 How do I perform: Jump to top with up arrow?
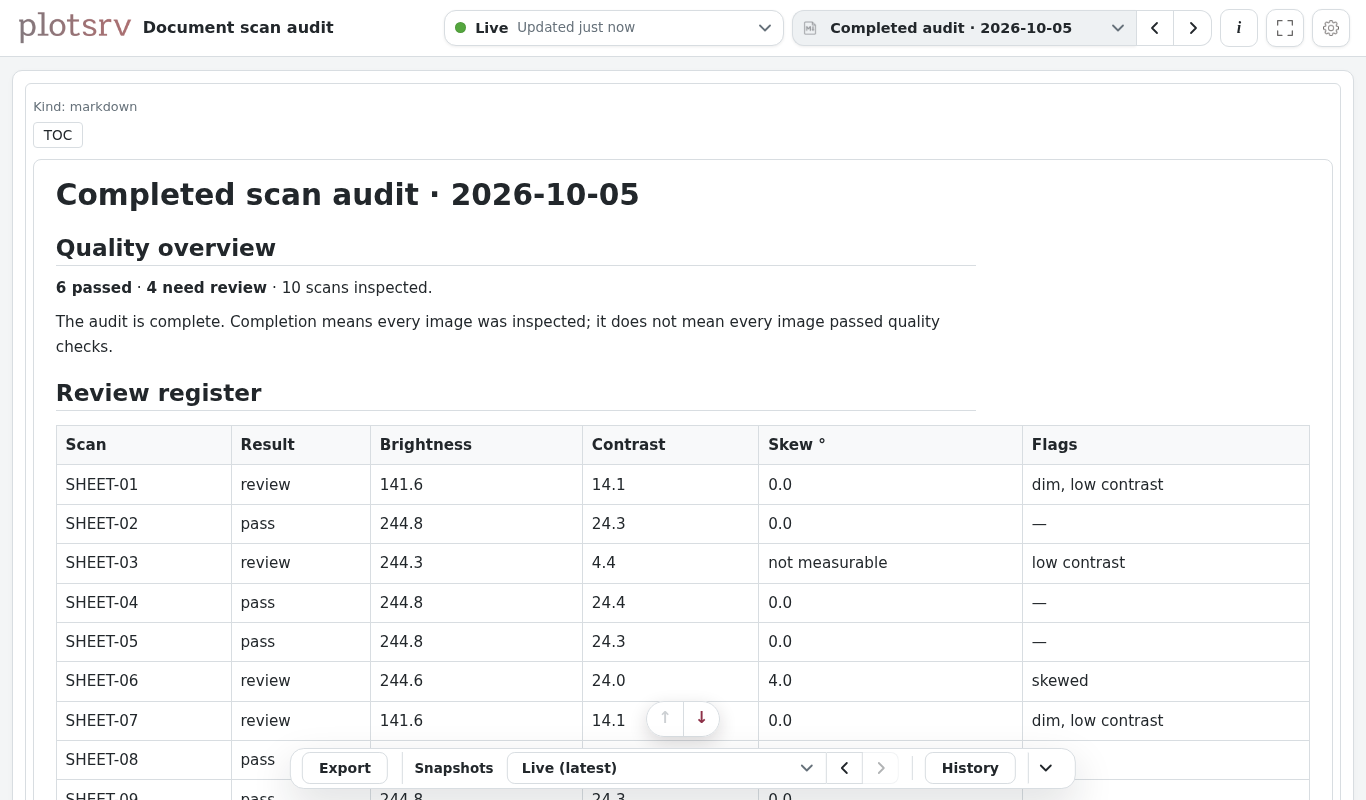[665, 718]
